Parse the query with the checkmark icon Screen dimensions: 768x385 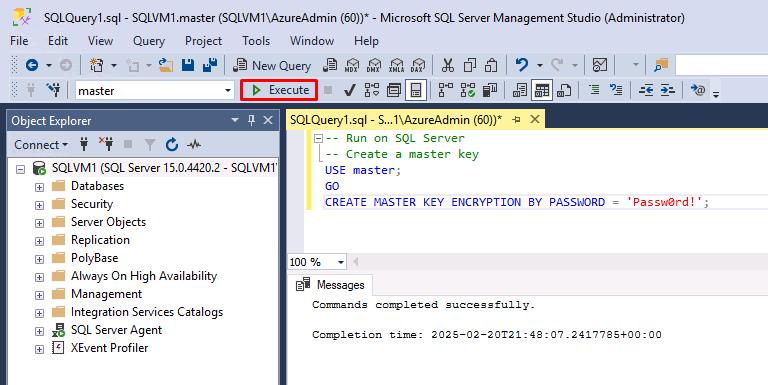(349, 90)
